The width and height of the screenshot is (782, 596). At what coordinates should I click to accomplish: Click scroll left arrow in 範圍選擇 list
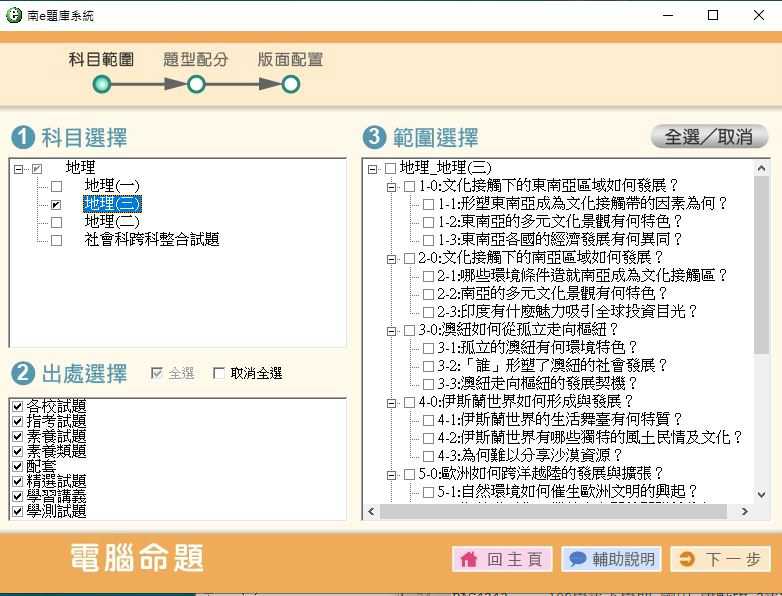coord(371,511)
